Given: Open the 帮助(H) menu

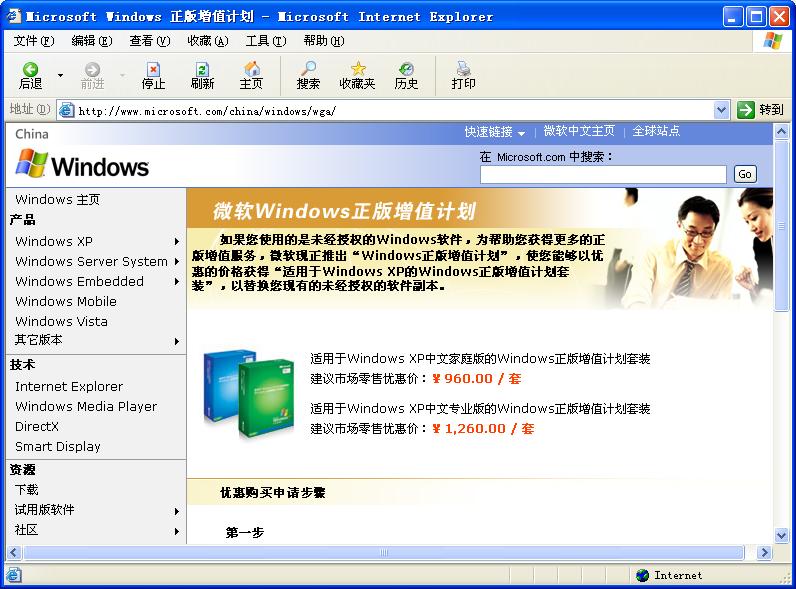Looking at the screenshot, I should pos(324,41).
